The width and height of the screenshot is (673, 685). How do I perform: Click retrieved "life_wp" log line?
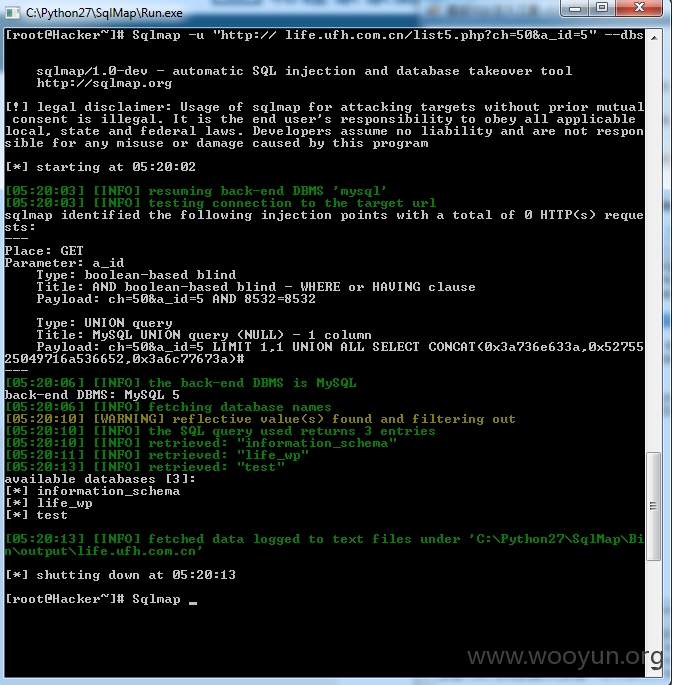click(x=157, y=455)
